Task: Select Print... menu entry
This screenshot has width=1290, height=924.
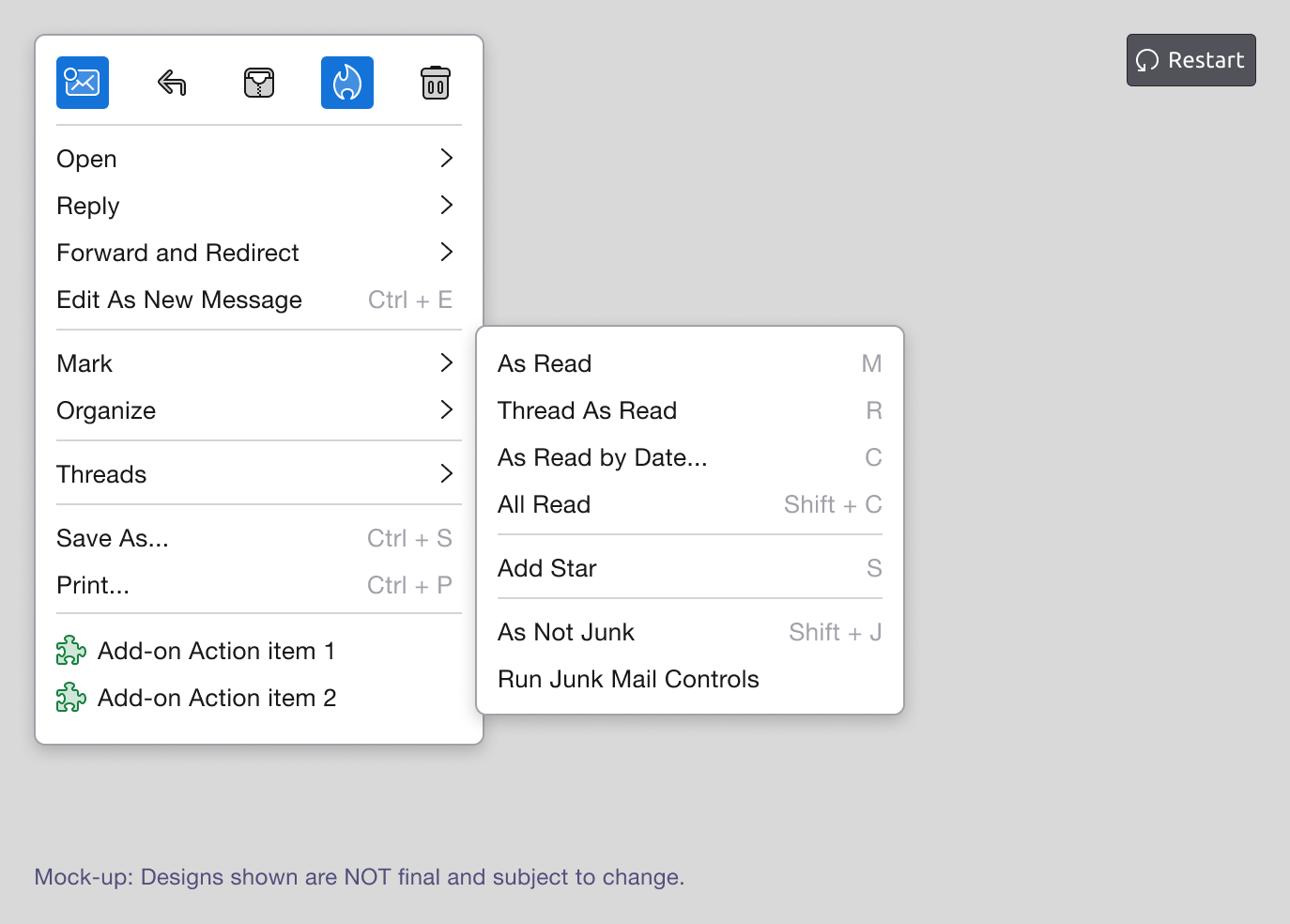Action: pyautogui.click(x=93, y=585)
